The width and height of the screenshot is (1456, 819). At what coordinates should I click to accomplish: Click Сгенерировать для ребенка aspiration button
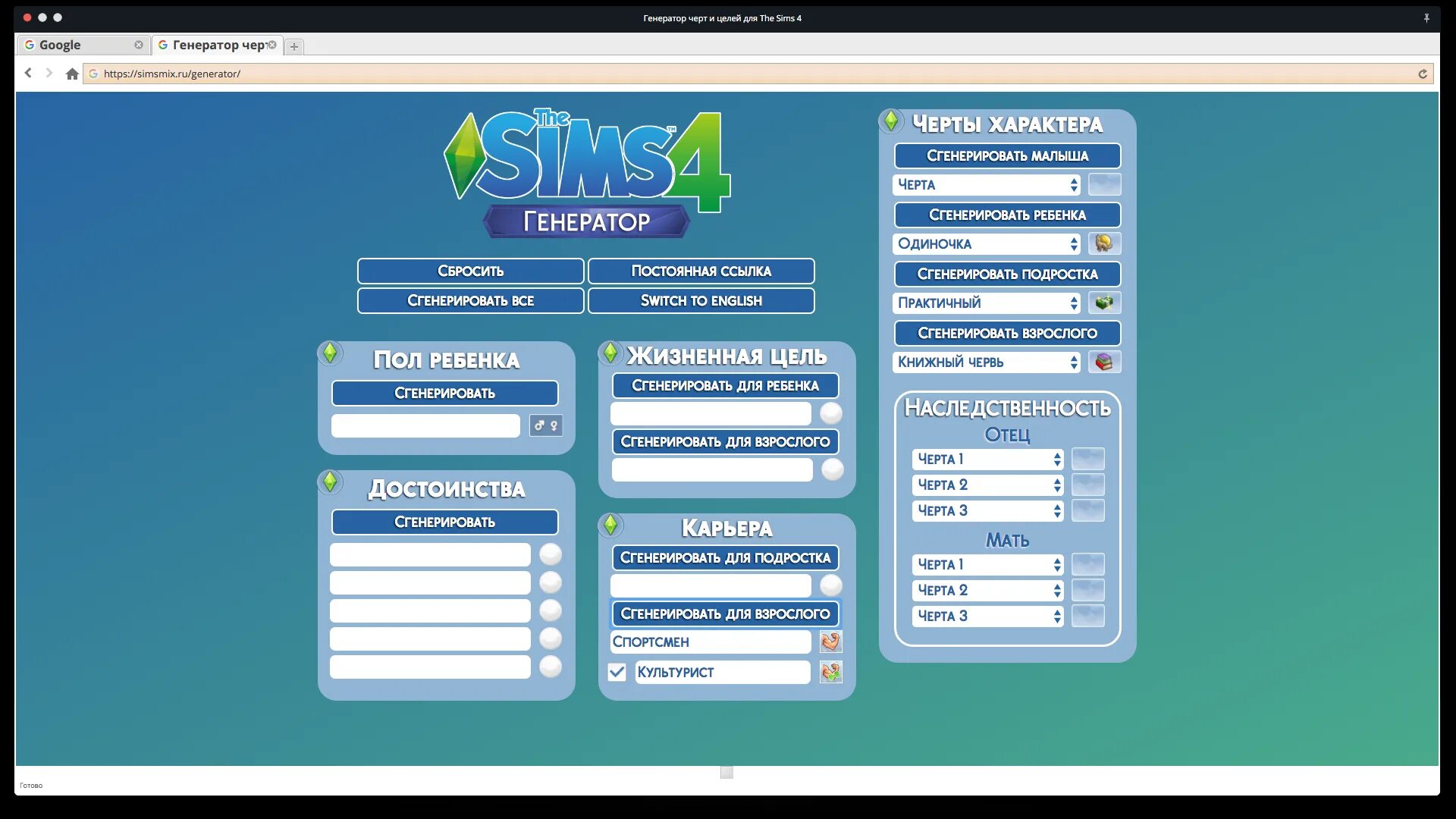click(725, 385)
